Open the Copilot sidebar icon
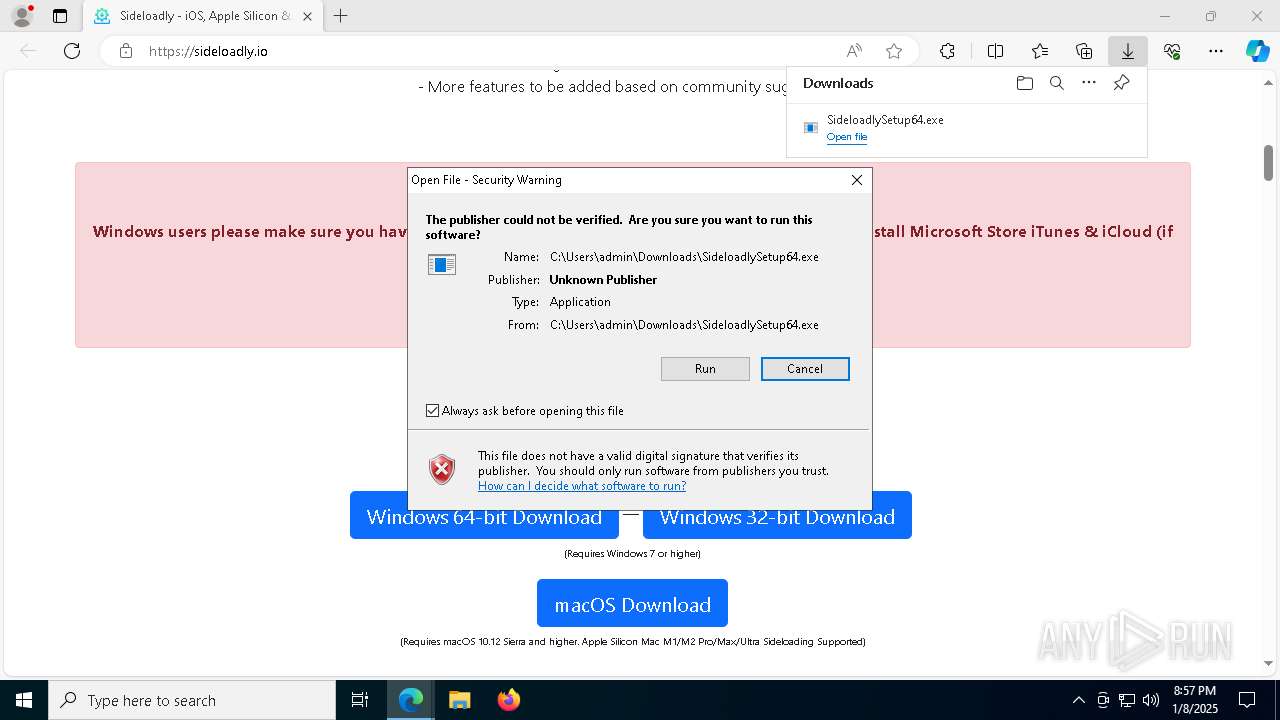This screenshot has height=720, width=1280. coord(1257,51)
